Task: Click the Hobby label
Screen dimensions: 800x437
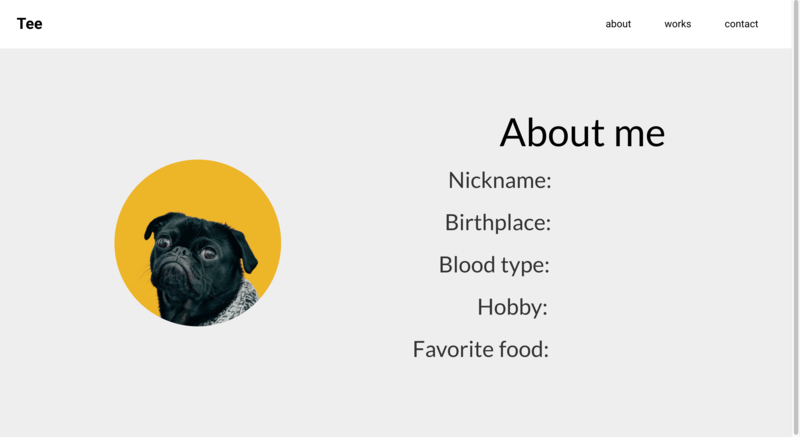Action: [x=512, y=307]
